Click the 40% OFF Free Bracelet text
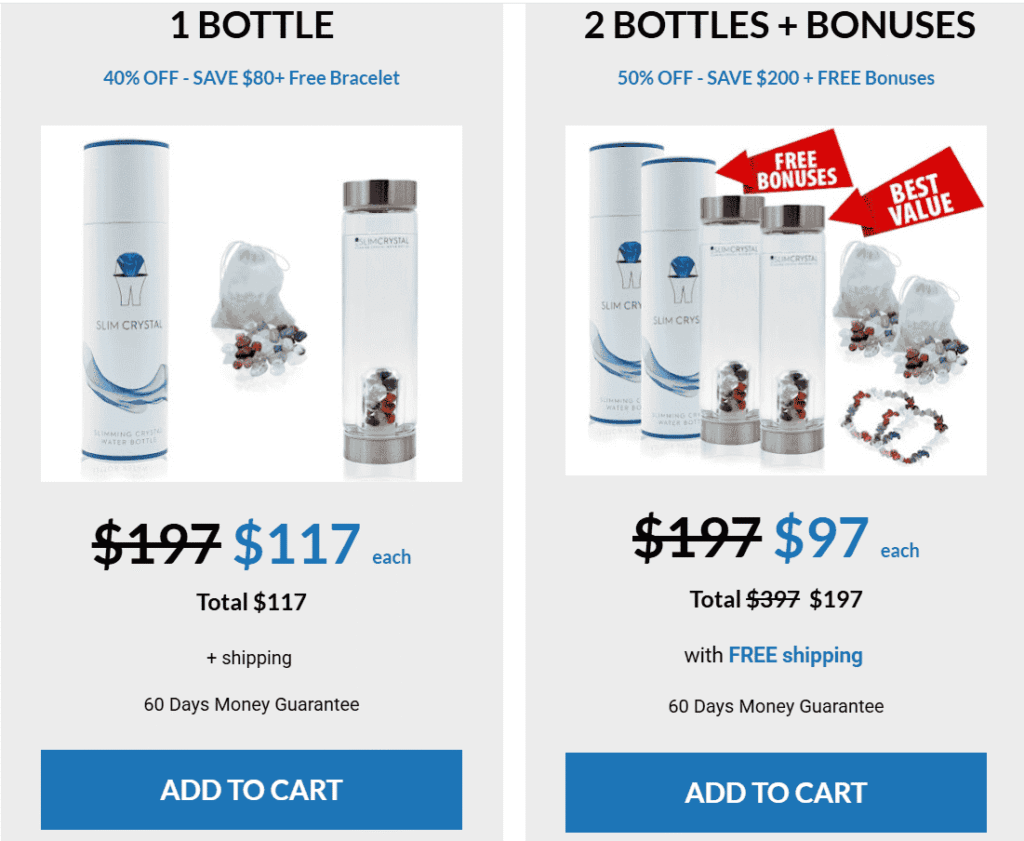The width and height of the screenshot is (1024, 841). pyautogui.click(x=251, y=78)
